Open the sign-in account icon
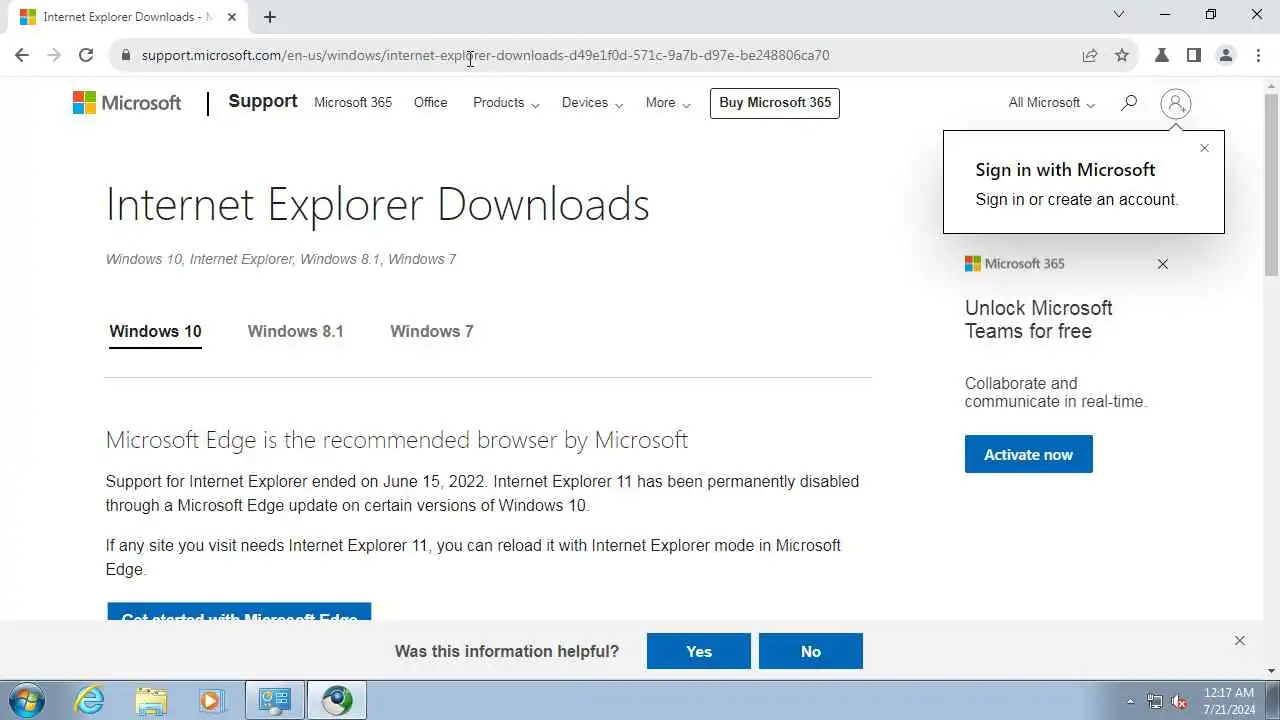The image size is (1280, 720). 1176,103
